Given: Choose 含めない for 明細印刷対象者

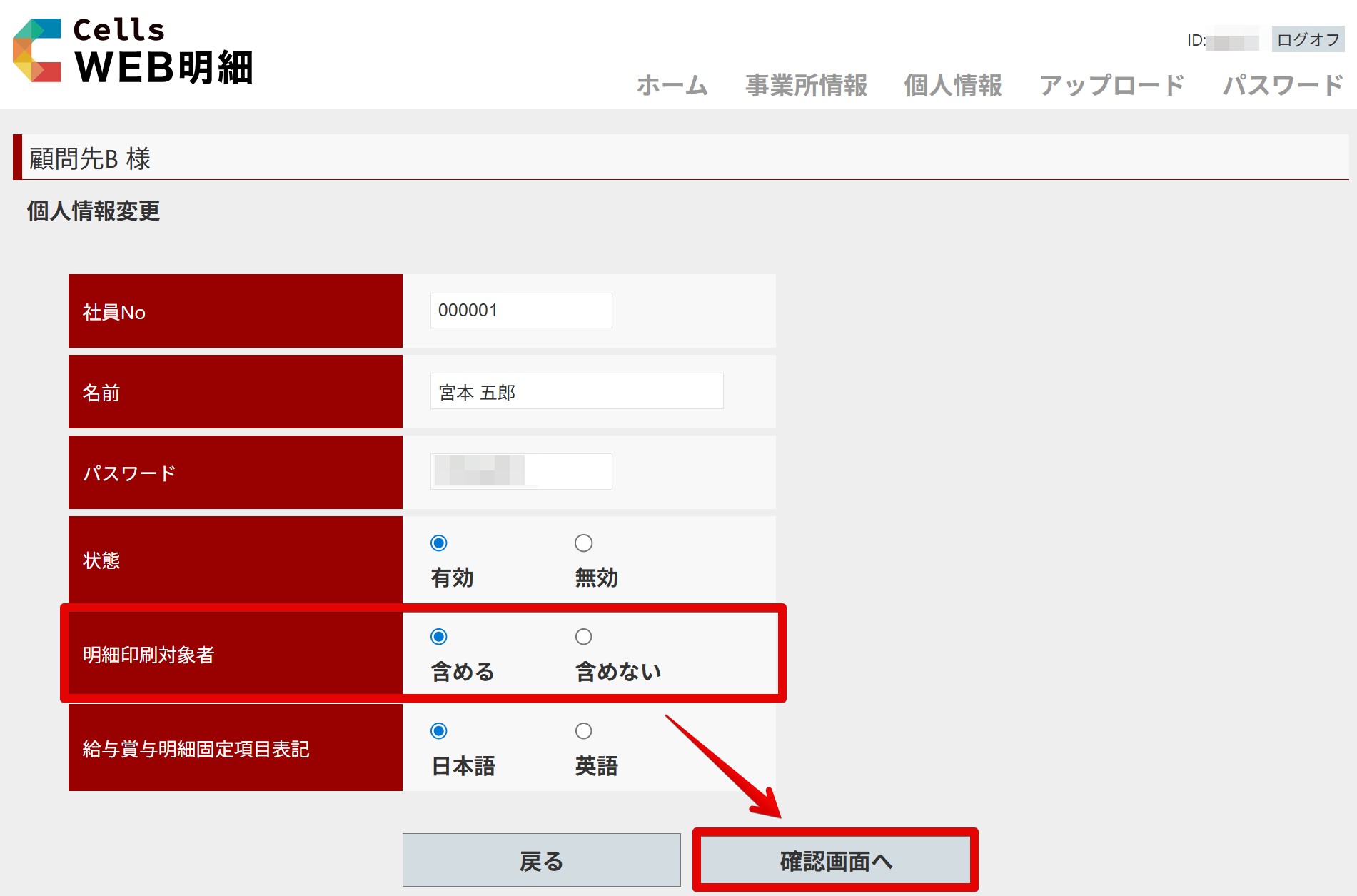Looking at the screenshot, I should 583,637.
